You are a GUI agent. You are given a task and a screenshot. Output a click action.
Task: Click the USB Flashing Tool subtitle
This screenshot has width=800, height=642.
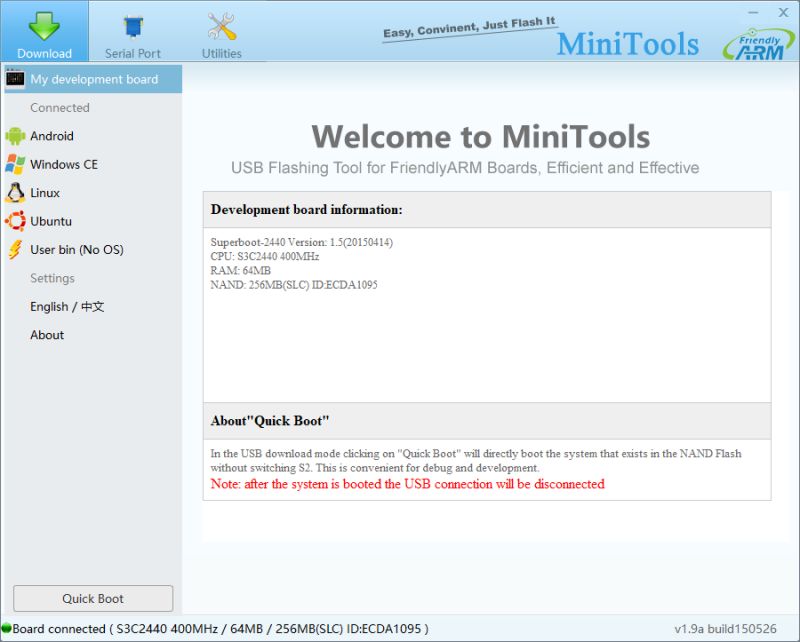coord(465,168)
